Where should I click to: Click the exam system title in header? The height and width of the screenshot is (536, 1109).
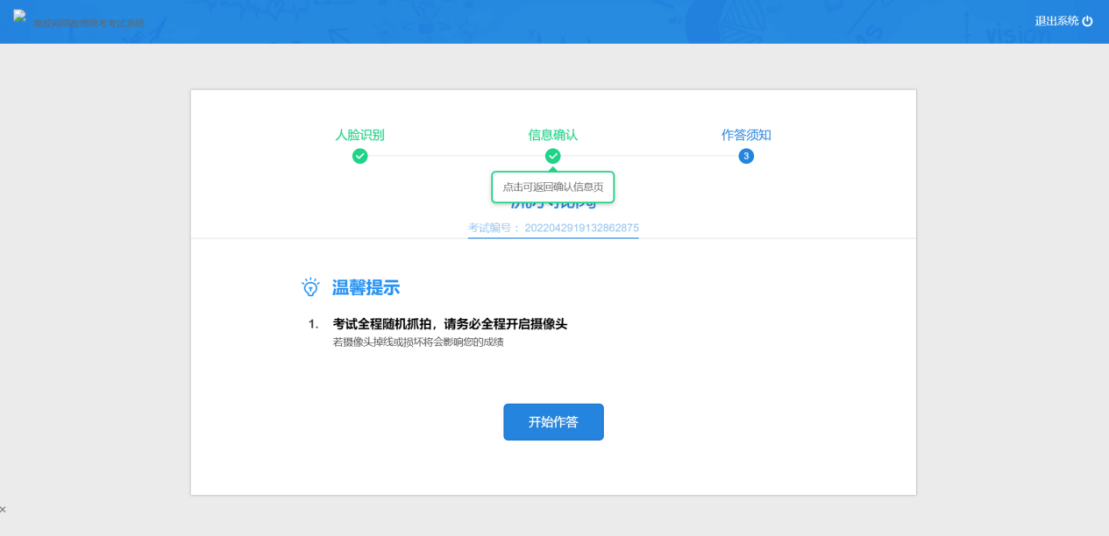click(88, 22)
